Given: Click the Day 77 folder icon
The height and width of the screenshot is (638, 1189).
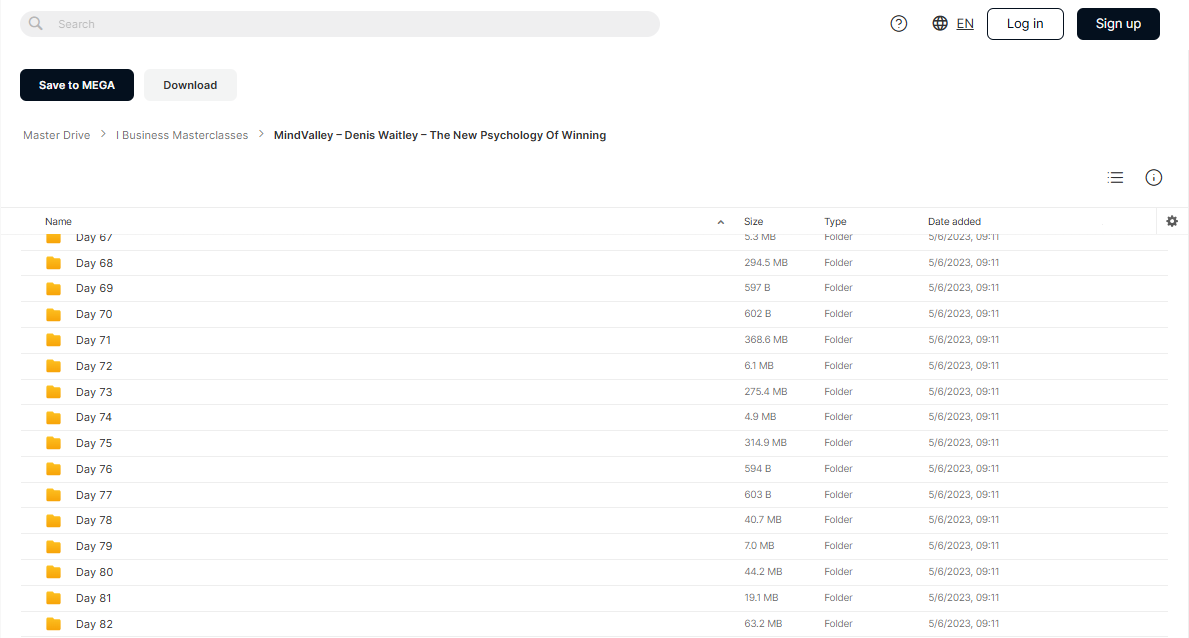Looking at the screenshot, I should [x=53, y=495].
